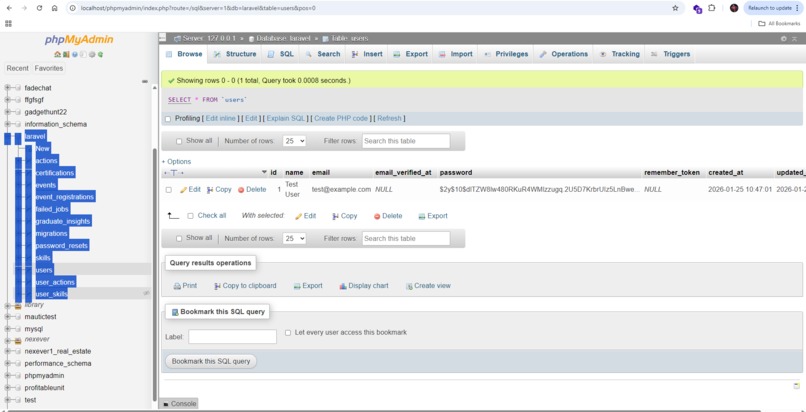Open the Operations tab
This screenshot has height=412, width=806.
tap(563, 54)
